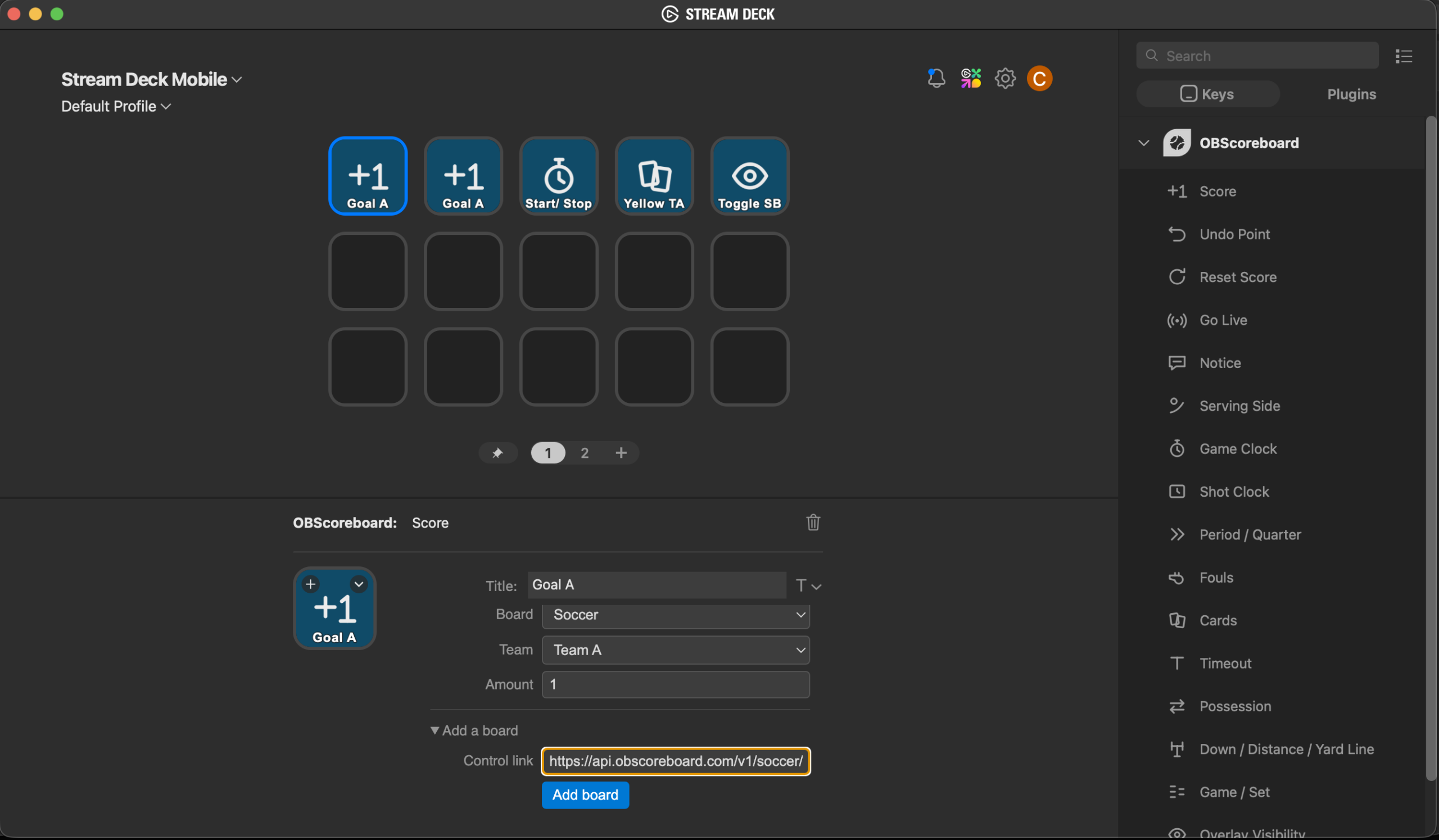
Task: Add icon state via plus on key preview
Action: point(310,584)
